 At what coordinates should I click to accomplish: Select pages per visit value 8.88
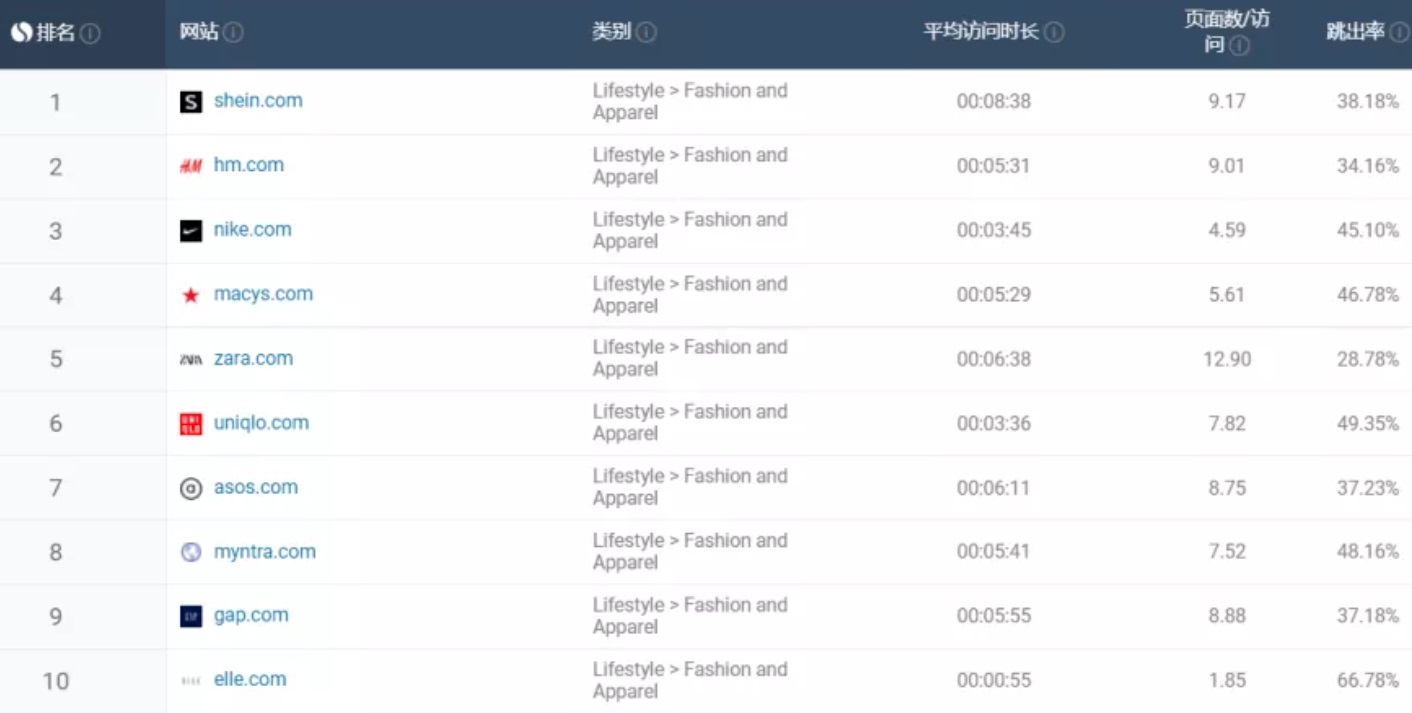[x=1227, y=616]
